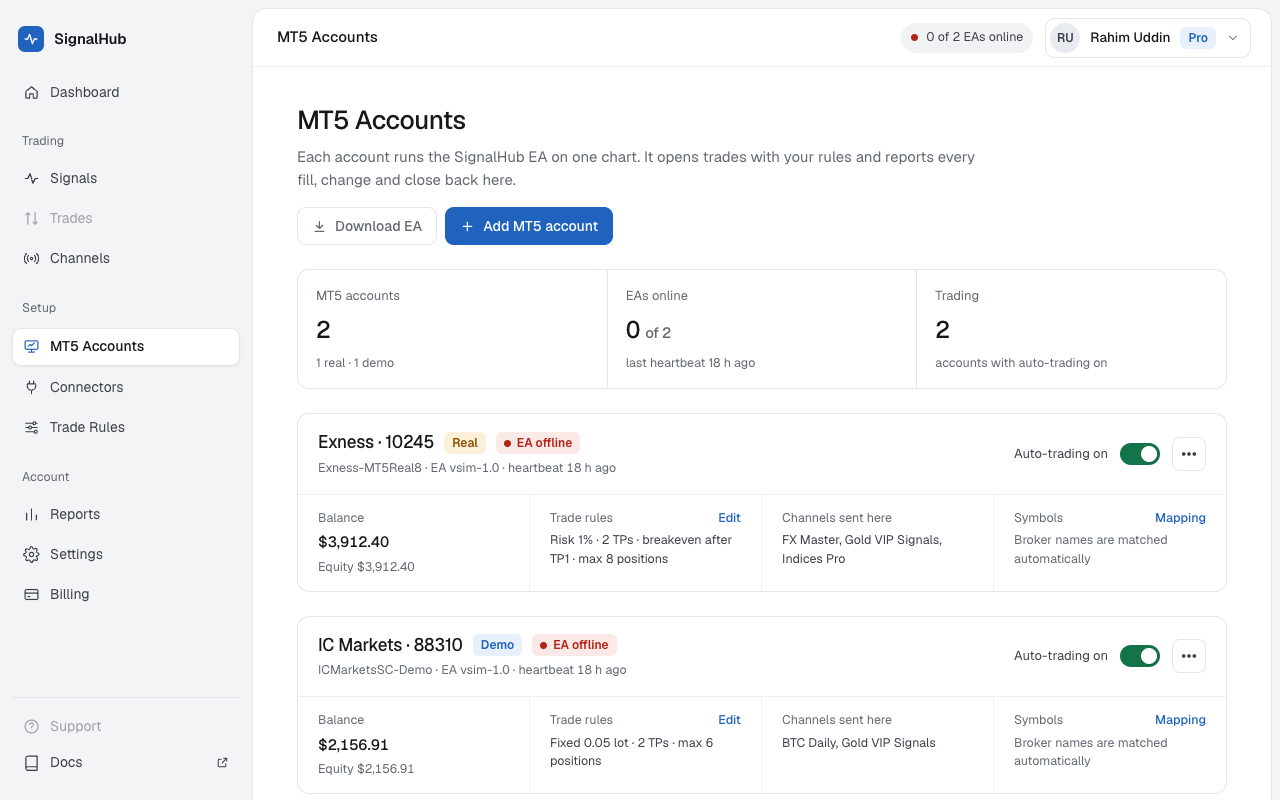Click the EA offline badge on Exness
This screenshot has width=1280, height=800.
[538, 443]
